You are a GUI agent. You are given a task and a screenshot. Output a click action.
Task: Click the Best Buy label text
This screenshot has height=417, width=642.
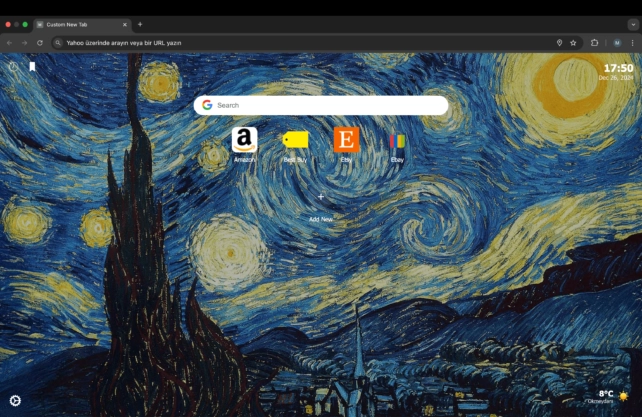pyautogui.click(x=295, y=160)
